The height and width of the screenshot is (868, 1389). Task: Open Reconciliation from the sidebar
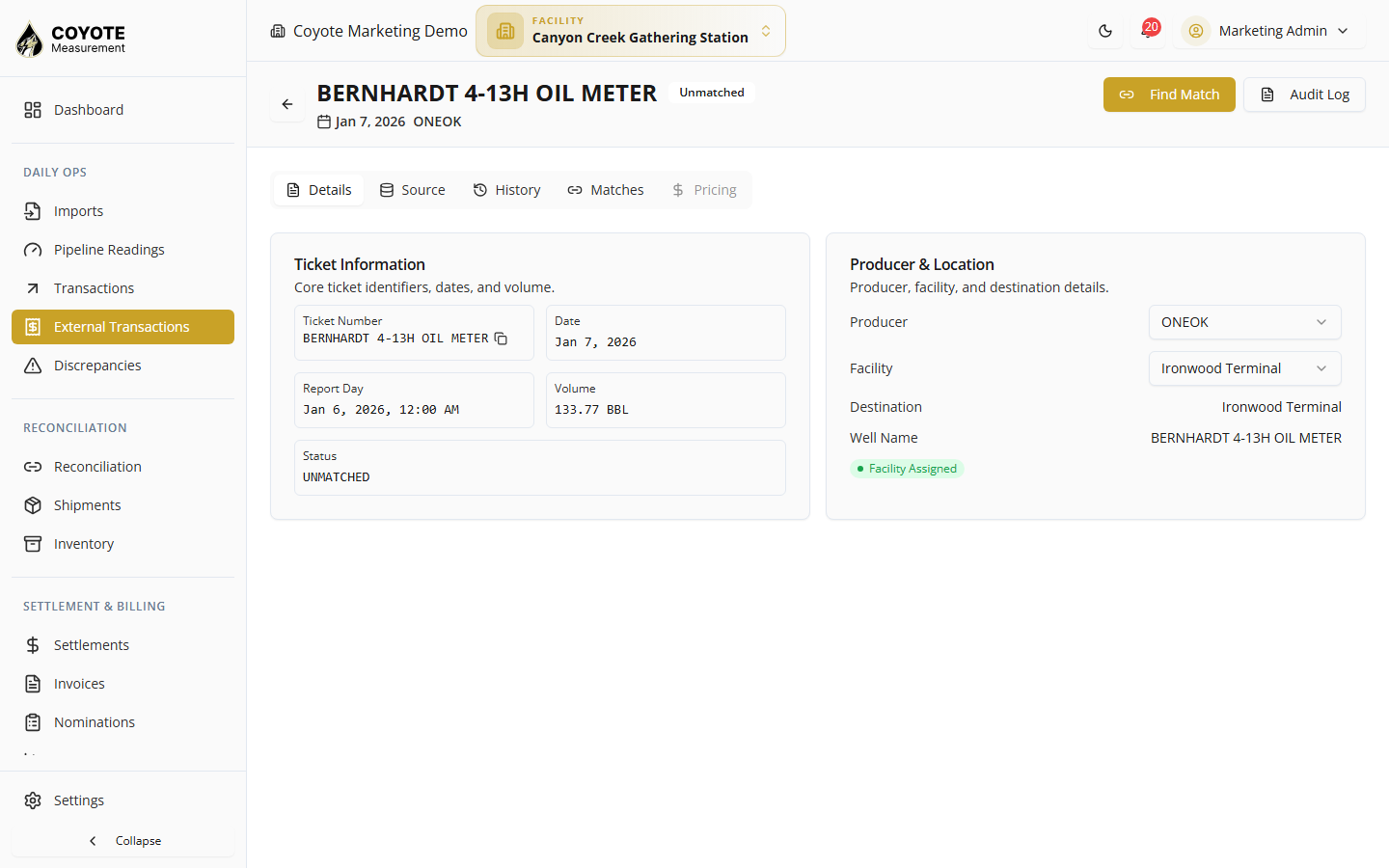123,467
